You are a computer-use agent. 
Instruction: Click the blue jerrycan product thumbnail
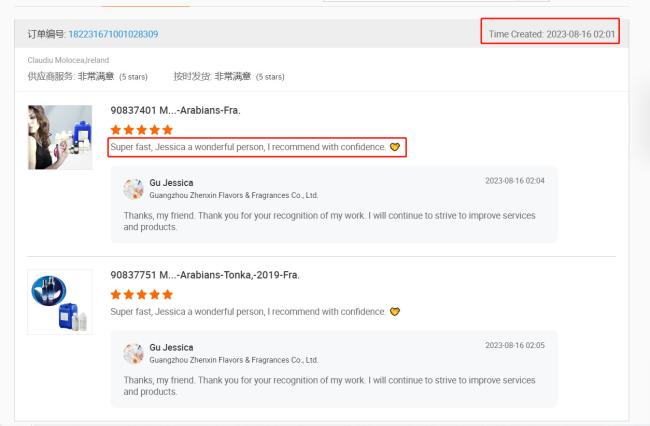click(x=60, y=302)
